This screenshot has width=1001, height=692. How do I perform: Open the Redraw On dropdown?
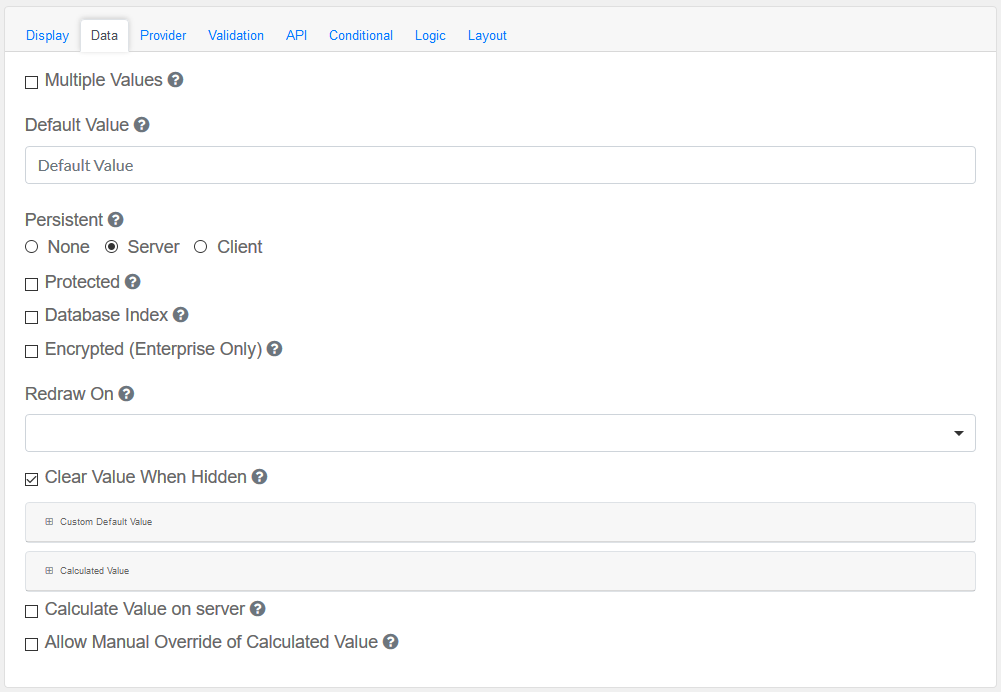(500, 433)
